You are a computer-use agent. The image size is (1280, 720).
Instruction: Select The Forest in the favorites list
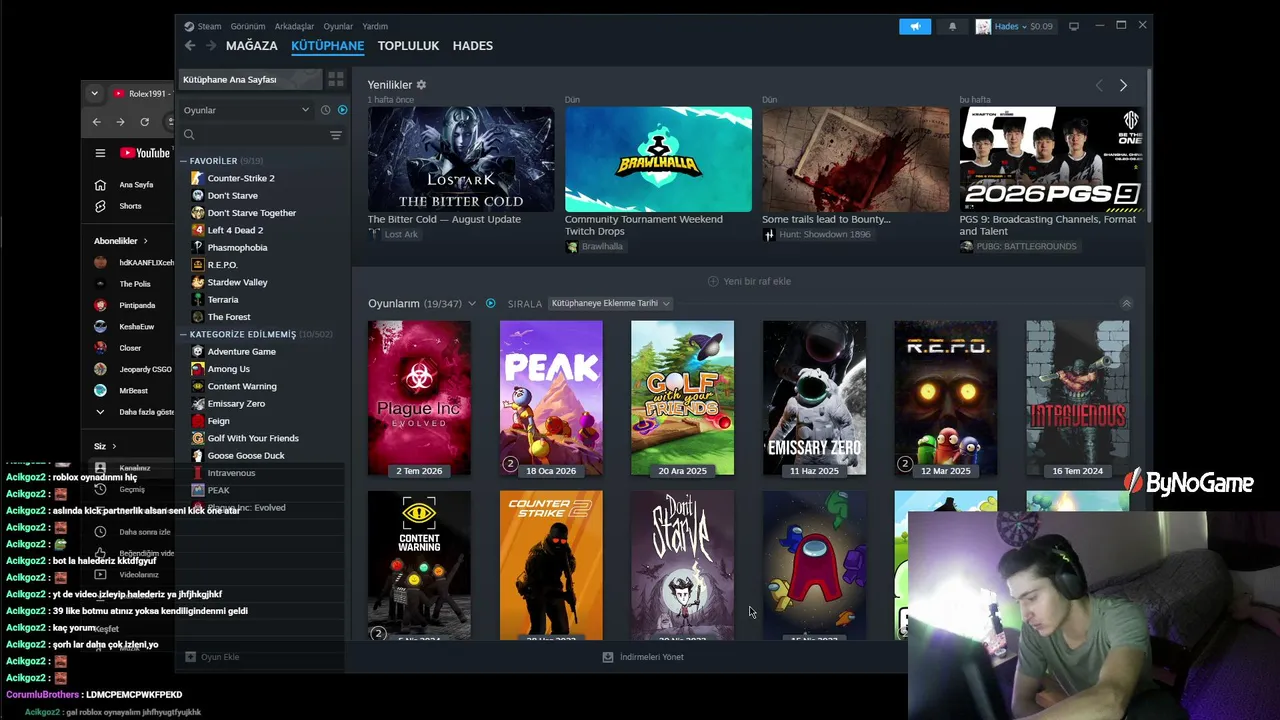(x=229, y=317)
